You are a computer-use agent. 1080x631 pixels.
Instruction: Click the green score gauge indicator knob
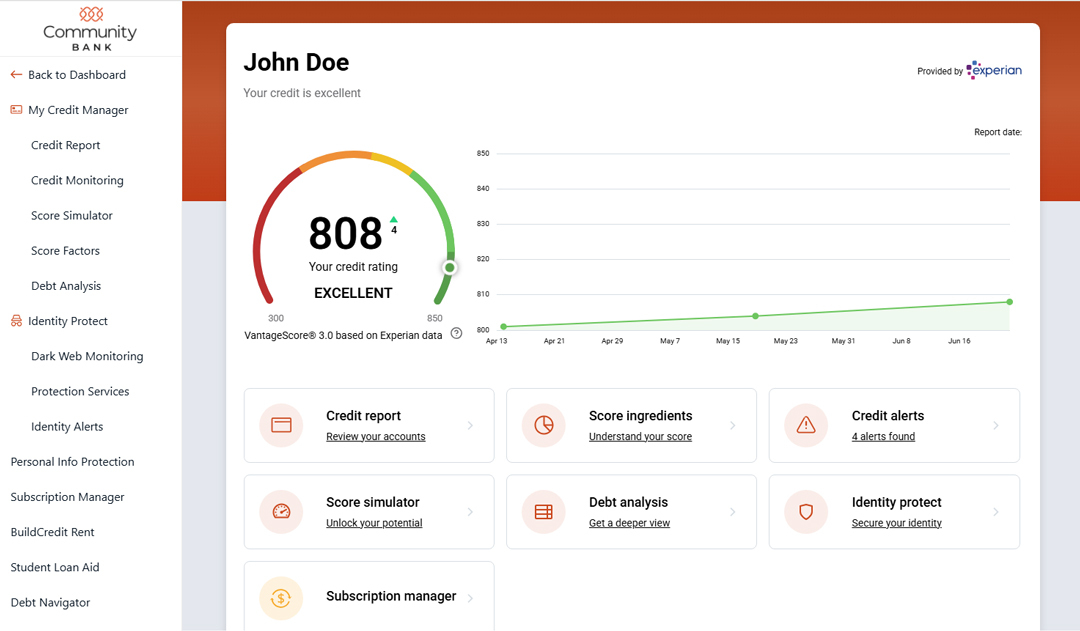[449, 267]
